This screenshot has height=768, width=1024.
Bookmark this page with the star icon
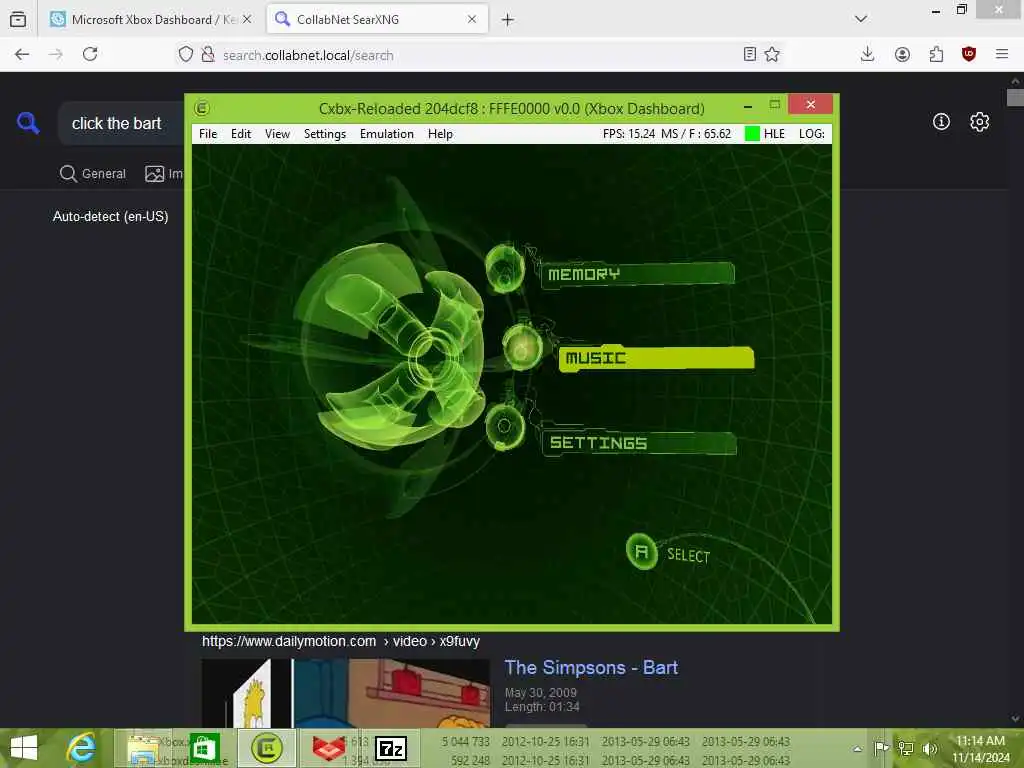(772, 54)
